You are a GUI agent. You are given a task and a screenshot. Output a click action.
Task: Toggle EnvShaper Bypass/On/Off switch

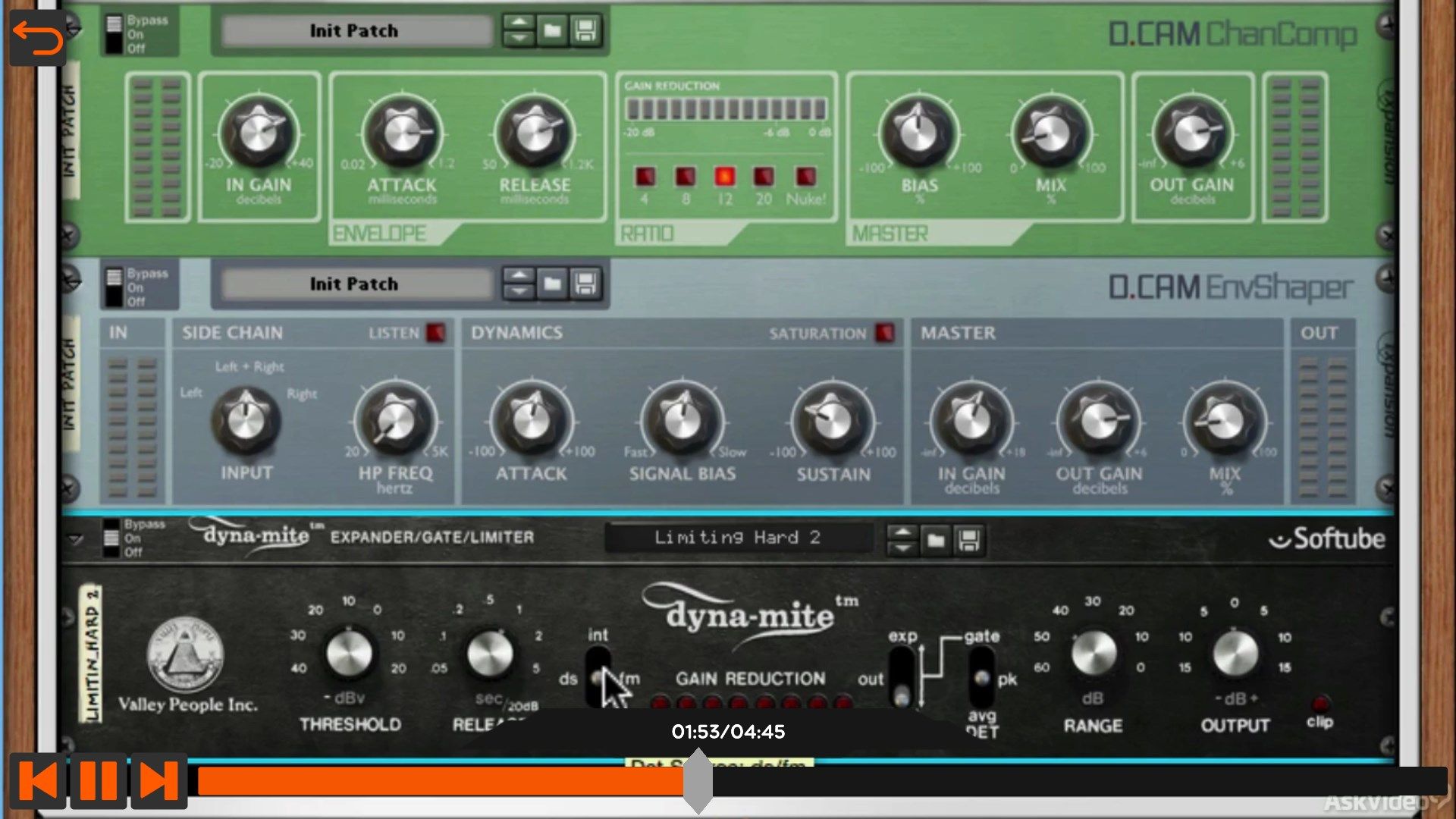pyautogui.click(x=114, y=287)
